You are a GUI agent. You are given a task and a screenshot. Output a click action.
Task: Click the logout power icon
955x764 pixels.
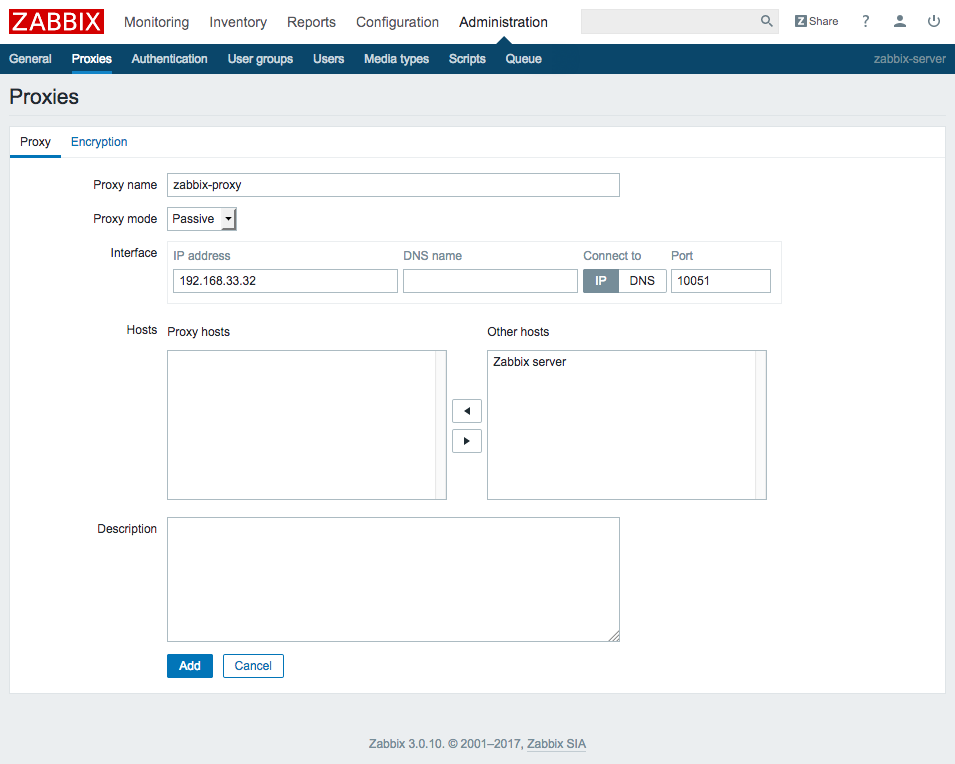[x=934, y=21]
